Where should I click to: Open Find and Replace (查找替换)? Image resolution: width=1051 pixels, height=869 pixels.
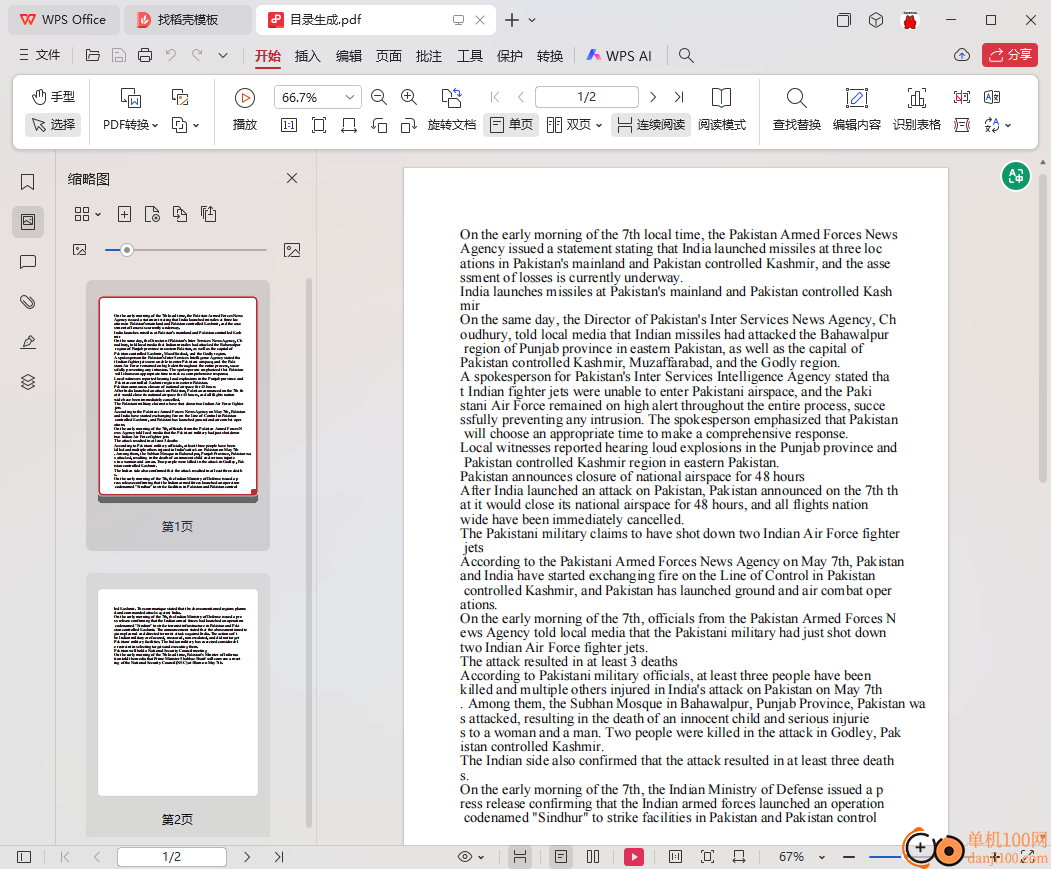(796, 109)
